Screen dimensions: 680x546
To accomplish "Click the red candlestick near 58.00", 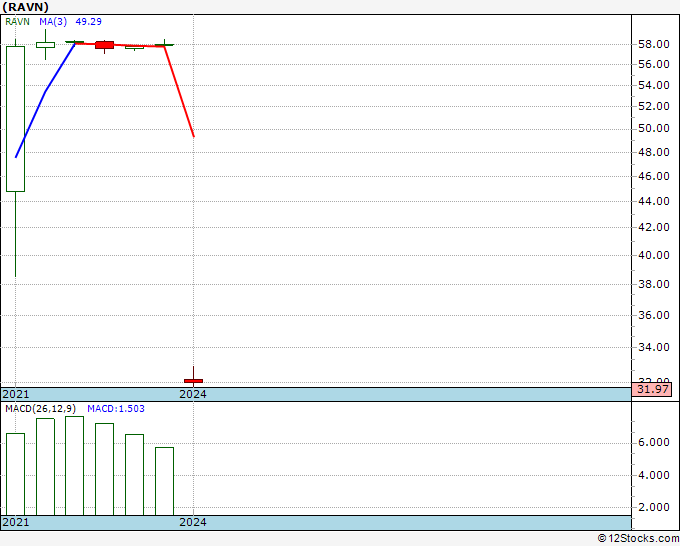I will click(x=105, y=45).
